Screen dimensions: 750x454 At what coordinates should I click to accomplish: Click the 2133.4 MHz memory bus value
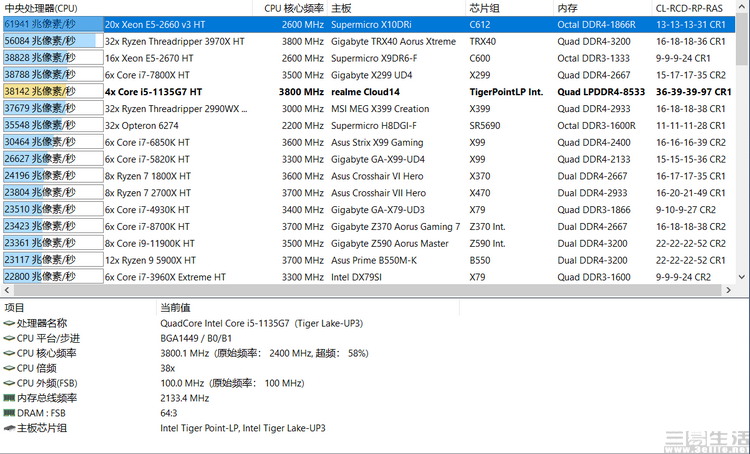pyautogui.click(x=185, y=398)
